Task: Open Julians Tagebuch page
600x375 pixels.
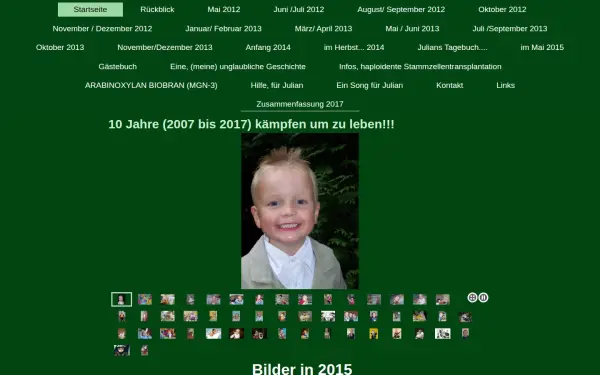Action: coord(452,47)
